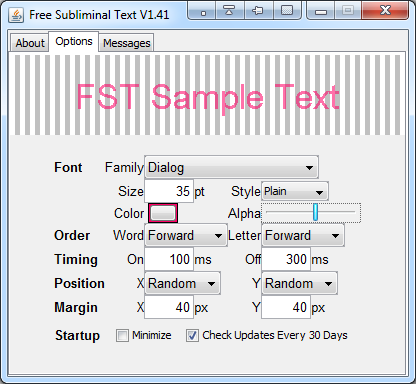416x384 pixels.
Task: Click the Timing On milliseconds field
Action: pyautogui.click(x=169, y=259)
